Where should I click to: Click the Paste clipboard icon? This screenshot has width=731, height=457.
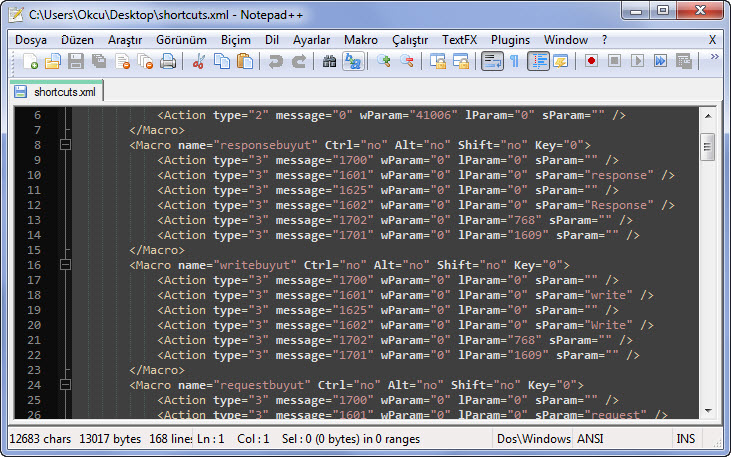pyautogui.click(x=245, y=61)
